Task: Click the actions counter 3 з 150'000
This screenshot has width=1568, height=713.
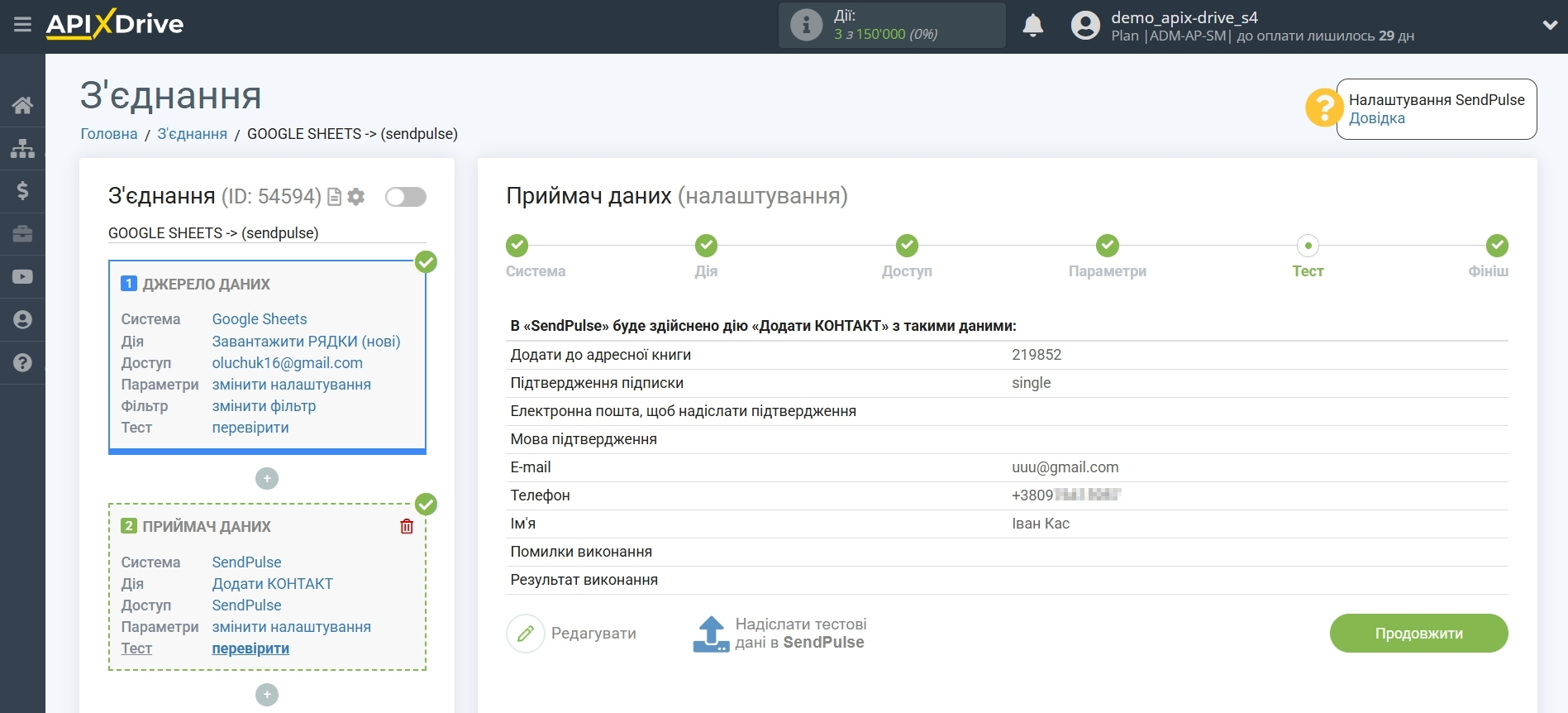Action: click(x=885, y=34)
